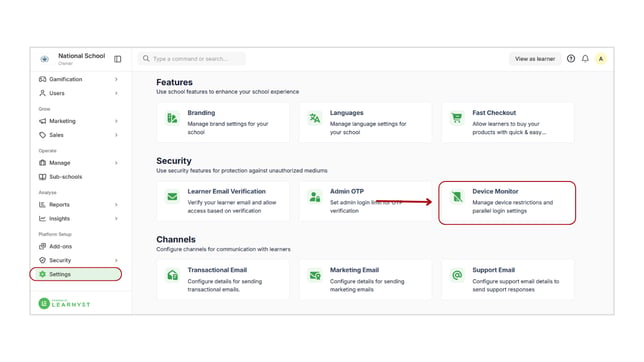Click the Sub-schools book icon
Viewport: 644px width, 362px height.
(42, 177)
